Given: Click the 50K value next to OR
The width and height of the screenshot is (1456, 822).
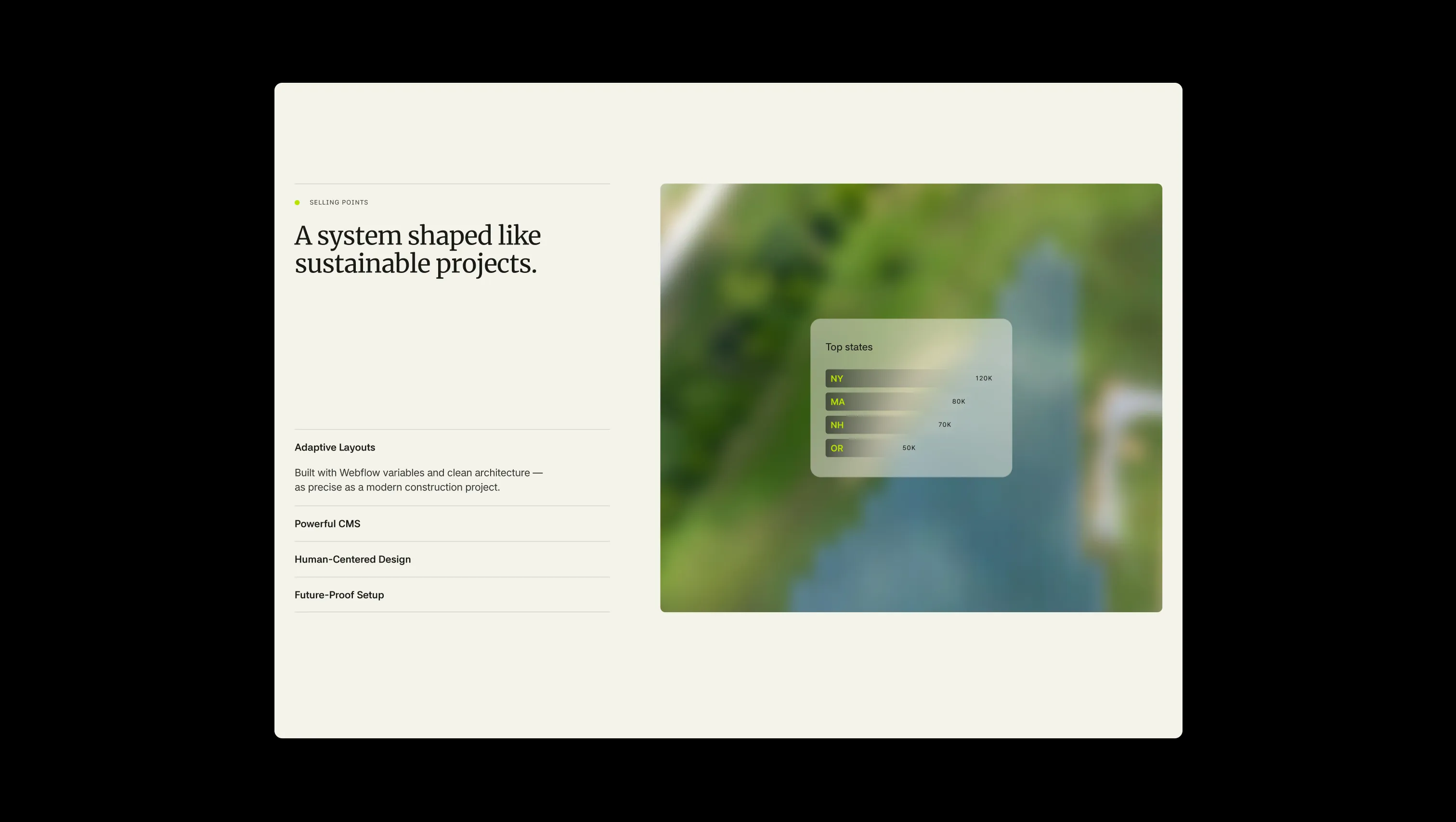Looking at the screenshot, I should click(909, 448).
